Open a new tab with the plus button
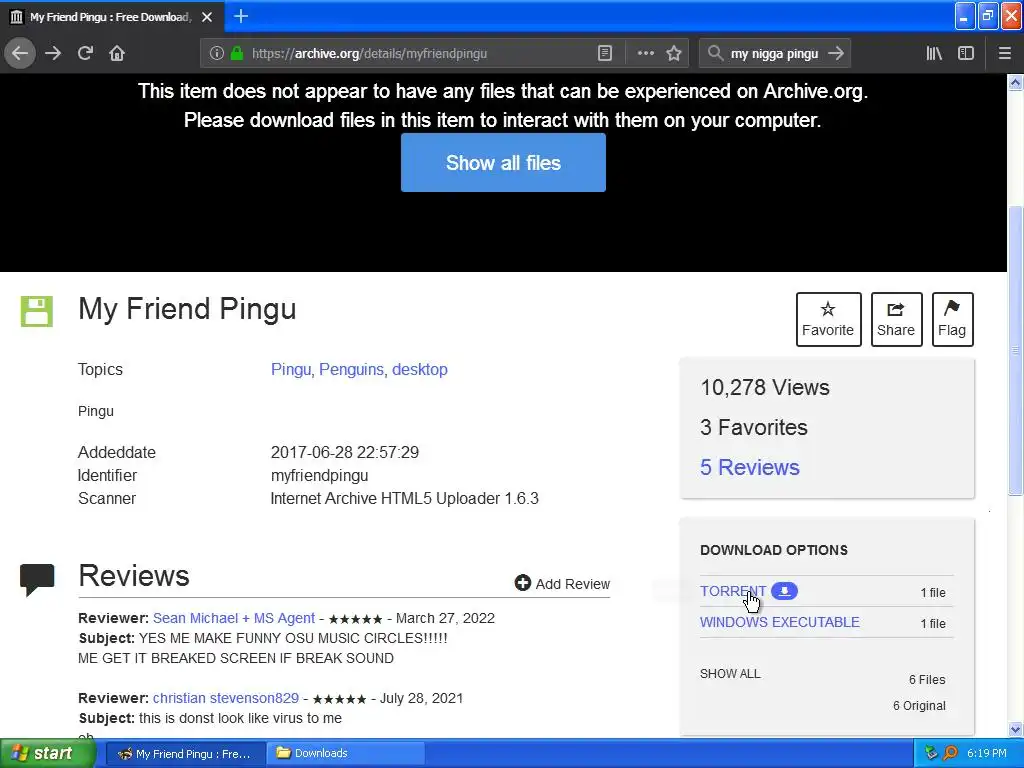 241,16
